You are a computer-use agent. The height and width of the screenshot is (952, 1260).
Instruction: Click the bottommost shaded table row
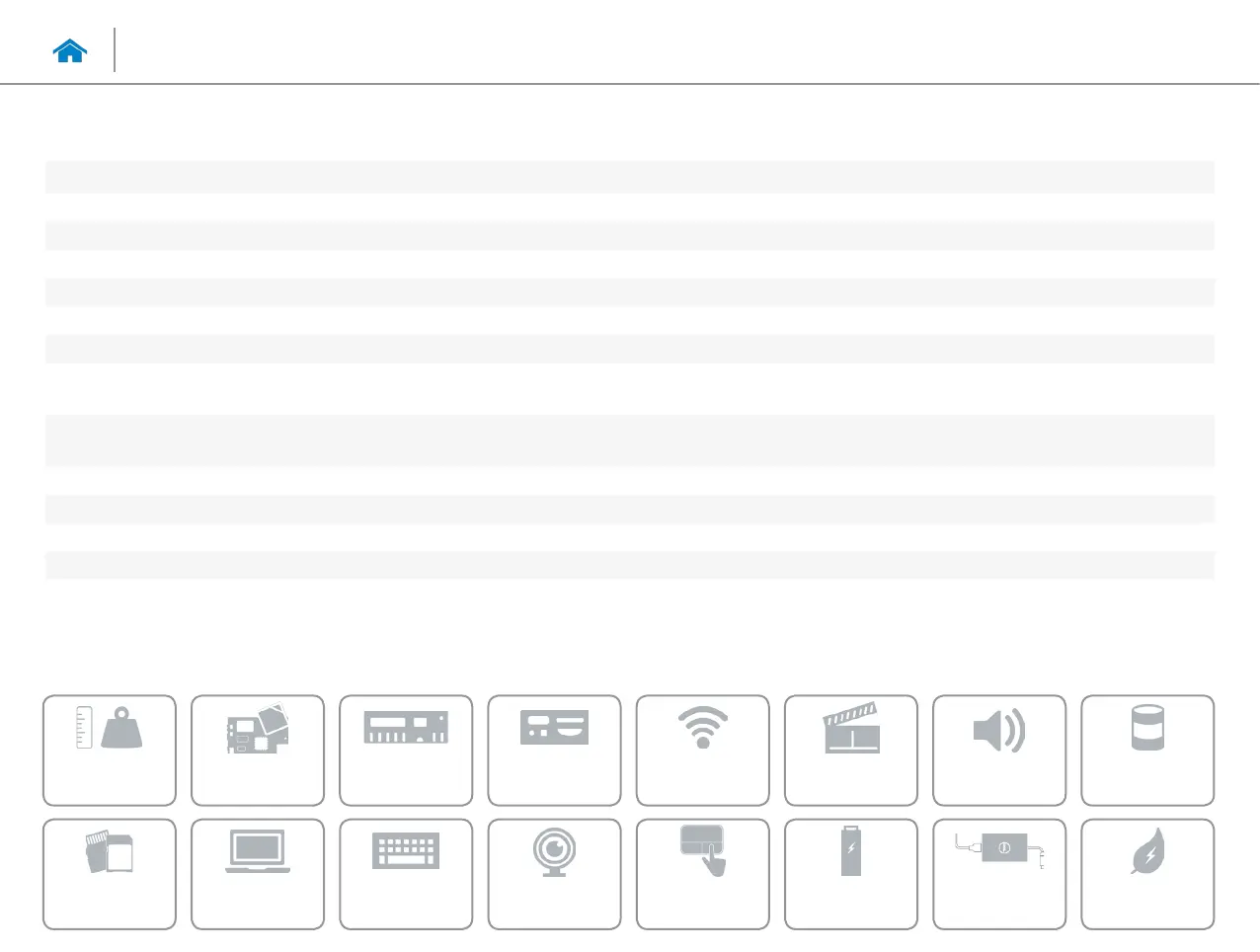[629, 566]
